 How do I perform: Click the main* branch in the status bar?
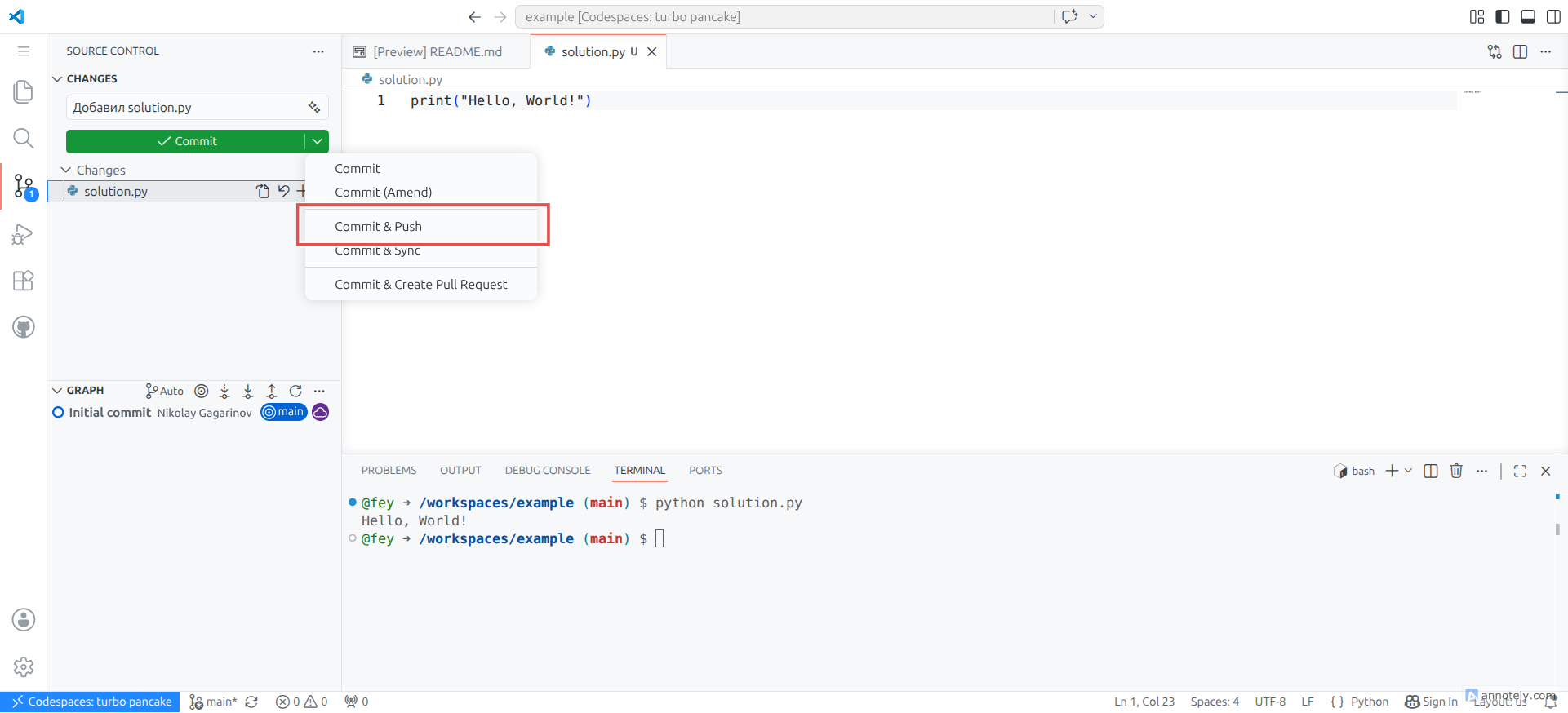click(213, 702)
